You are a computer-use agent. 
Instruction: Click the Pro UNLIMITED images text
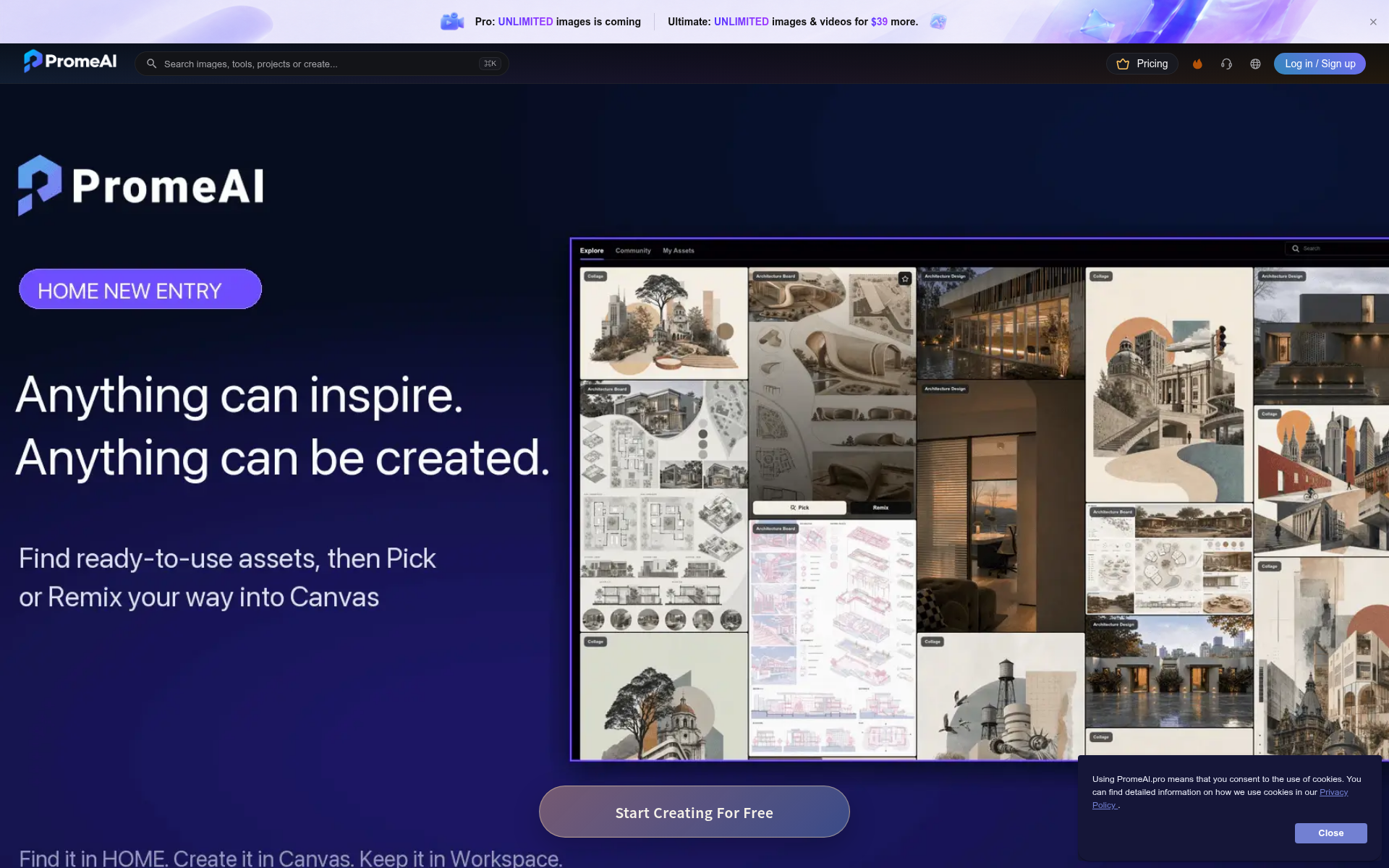tap(558, 22)
